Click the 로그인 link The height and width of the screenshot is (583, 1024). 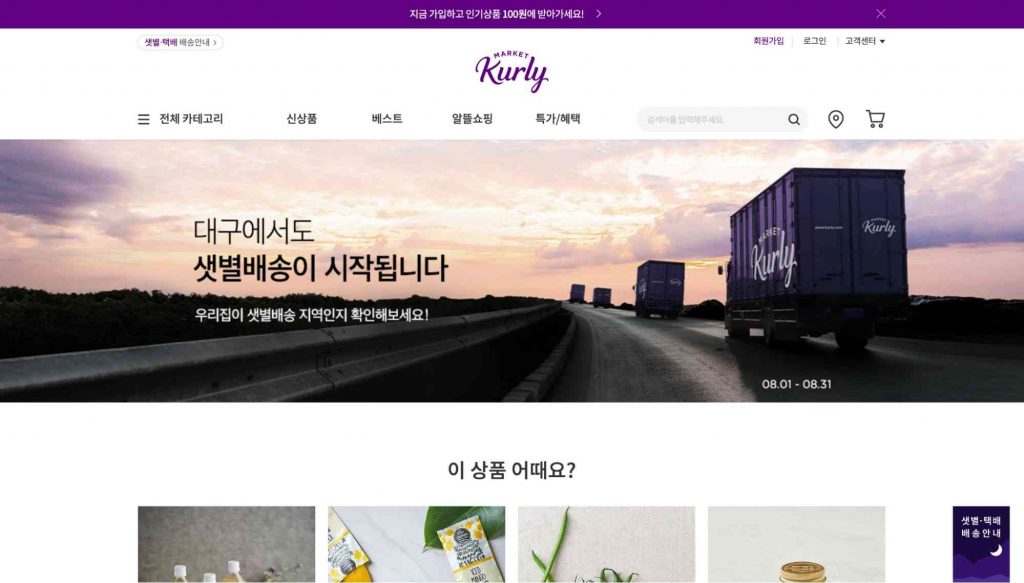click(814, 41)
